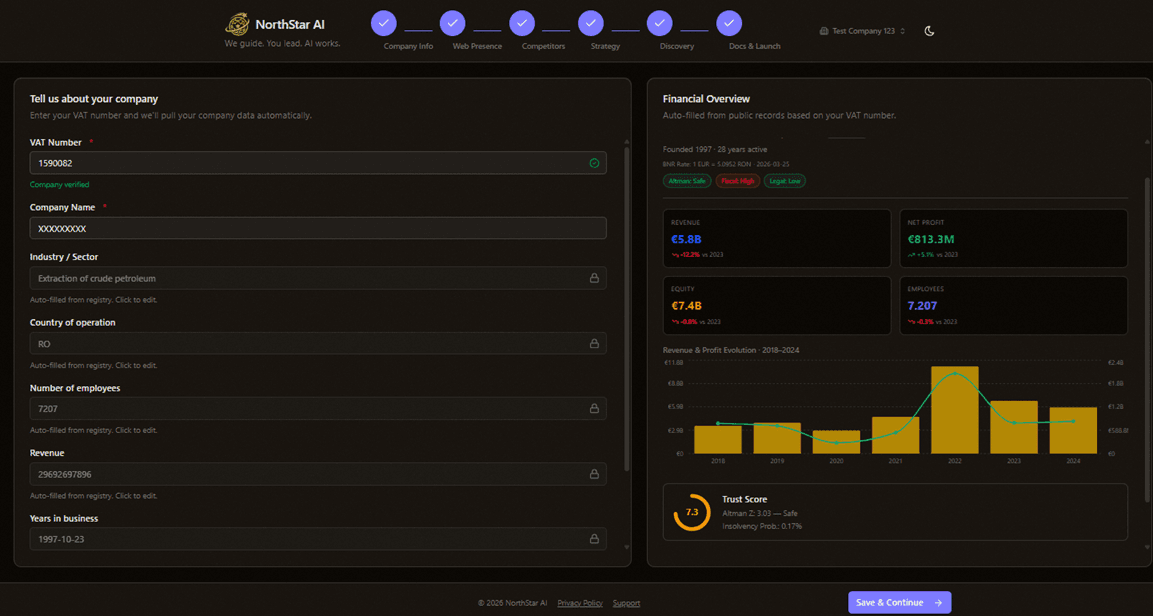1153x616 pixels.
Task: Click the lock icon in Industry / Sector field
Action: pos(594,278)
